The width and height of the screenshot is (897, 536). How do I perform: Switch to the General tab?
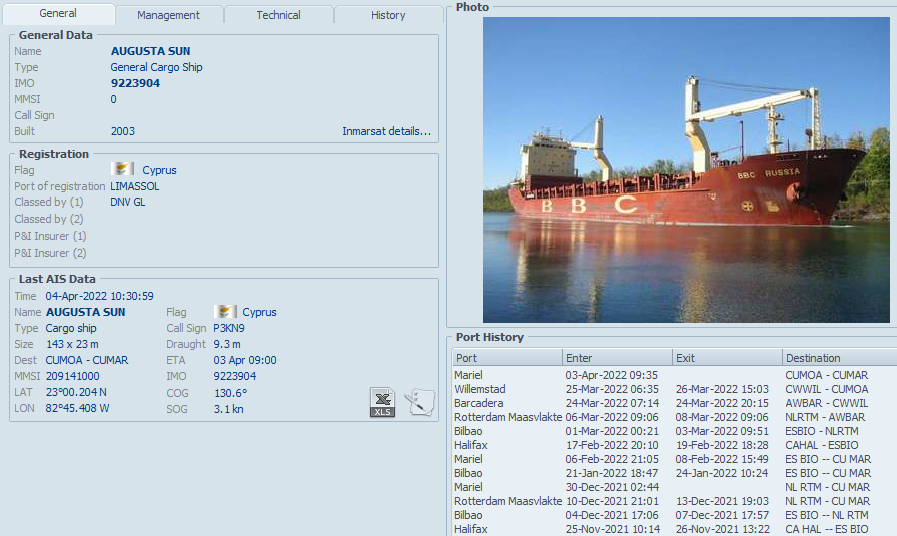click(x=58, y=14)
